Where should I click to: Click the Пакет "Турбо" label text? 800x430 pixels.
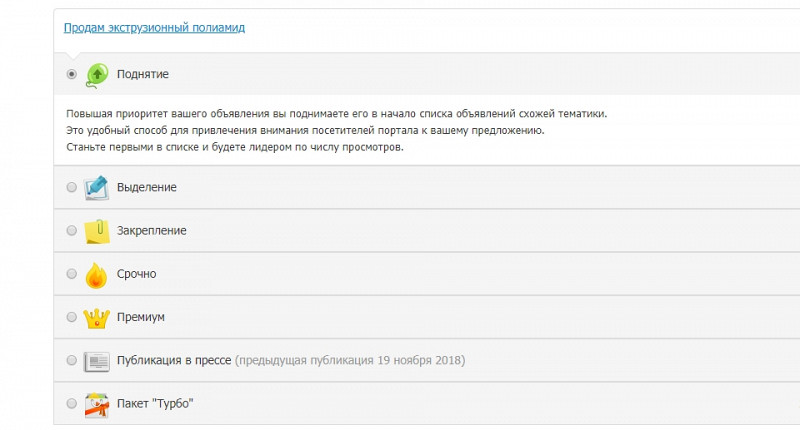coord(155,403)
